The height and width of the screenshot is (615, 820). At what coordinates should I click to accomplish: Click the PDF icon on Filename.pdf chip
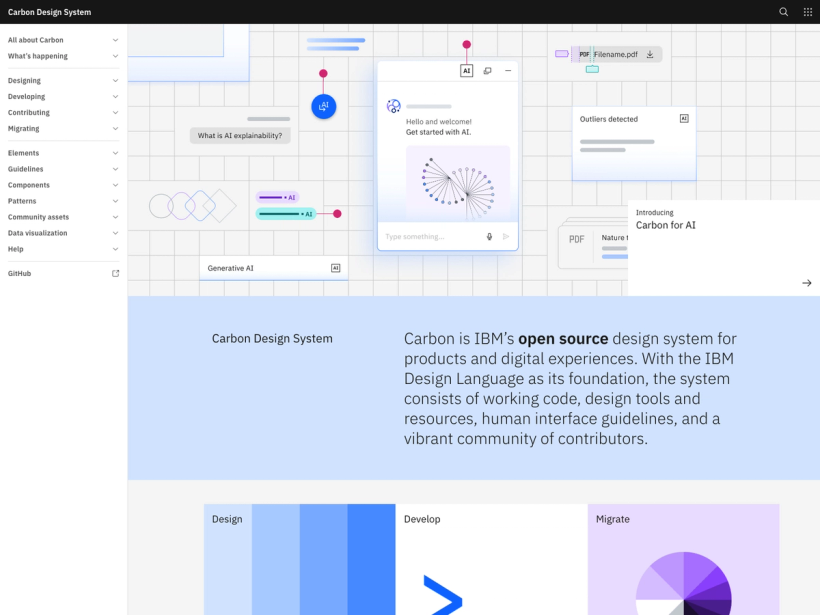coord(584,54)
